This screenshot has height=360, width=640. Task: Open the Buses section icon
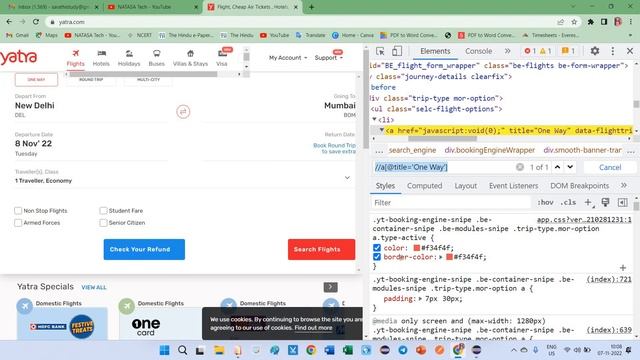point(156,53)
